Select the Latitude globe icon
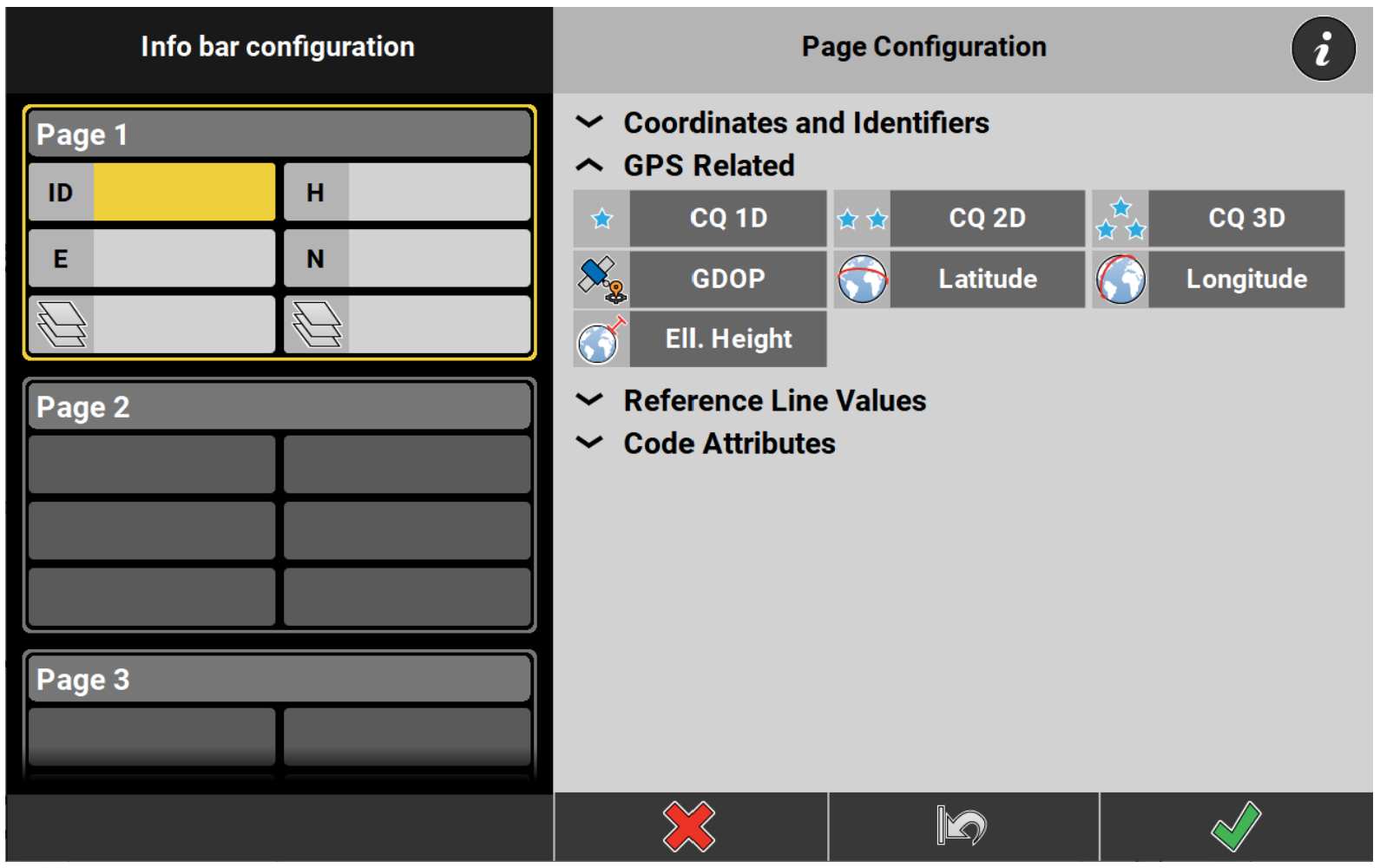The width and height of the screenshot is (1380, 868). 862,279
